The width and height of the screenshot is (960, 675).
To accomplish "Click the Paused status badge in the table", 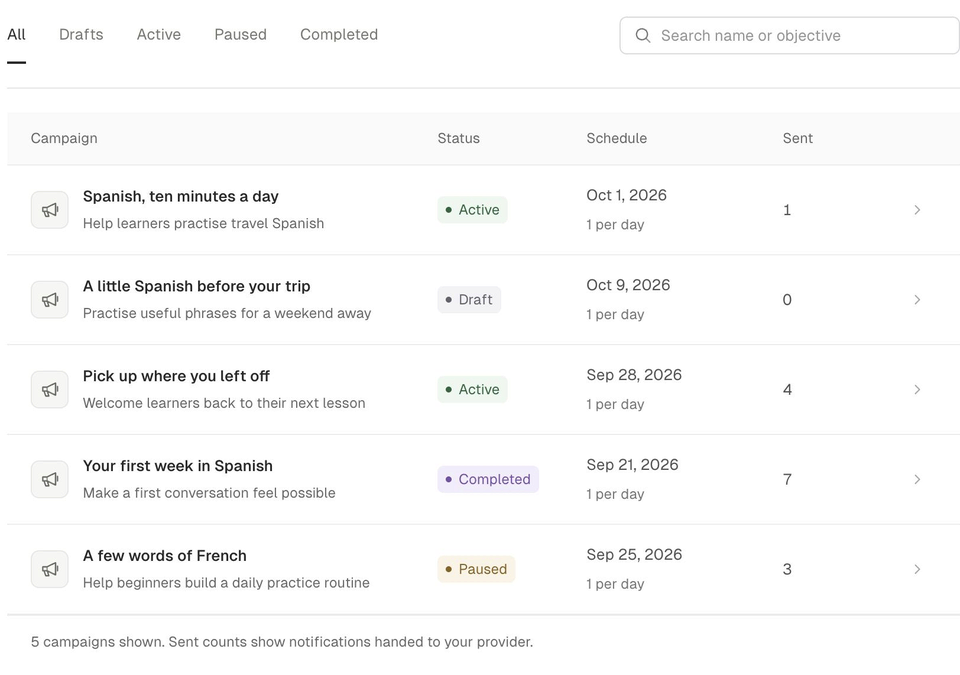I will [476, 569].
